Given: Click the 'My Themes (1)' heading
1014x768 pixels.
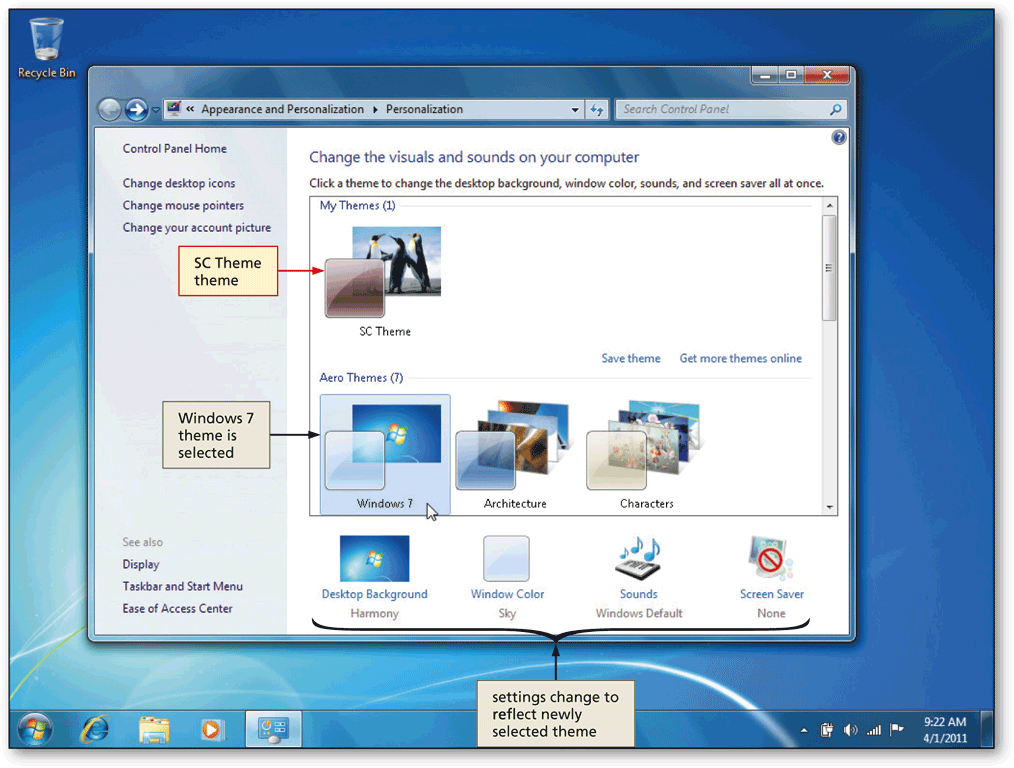Looking at the screenshot, I should (x=358, y=206).
